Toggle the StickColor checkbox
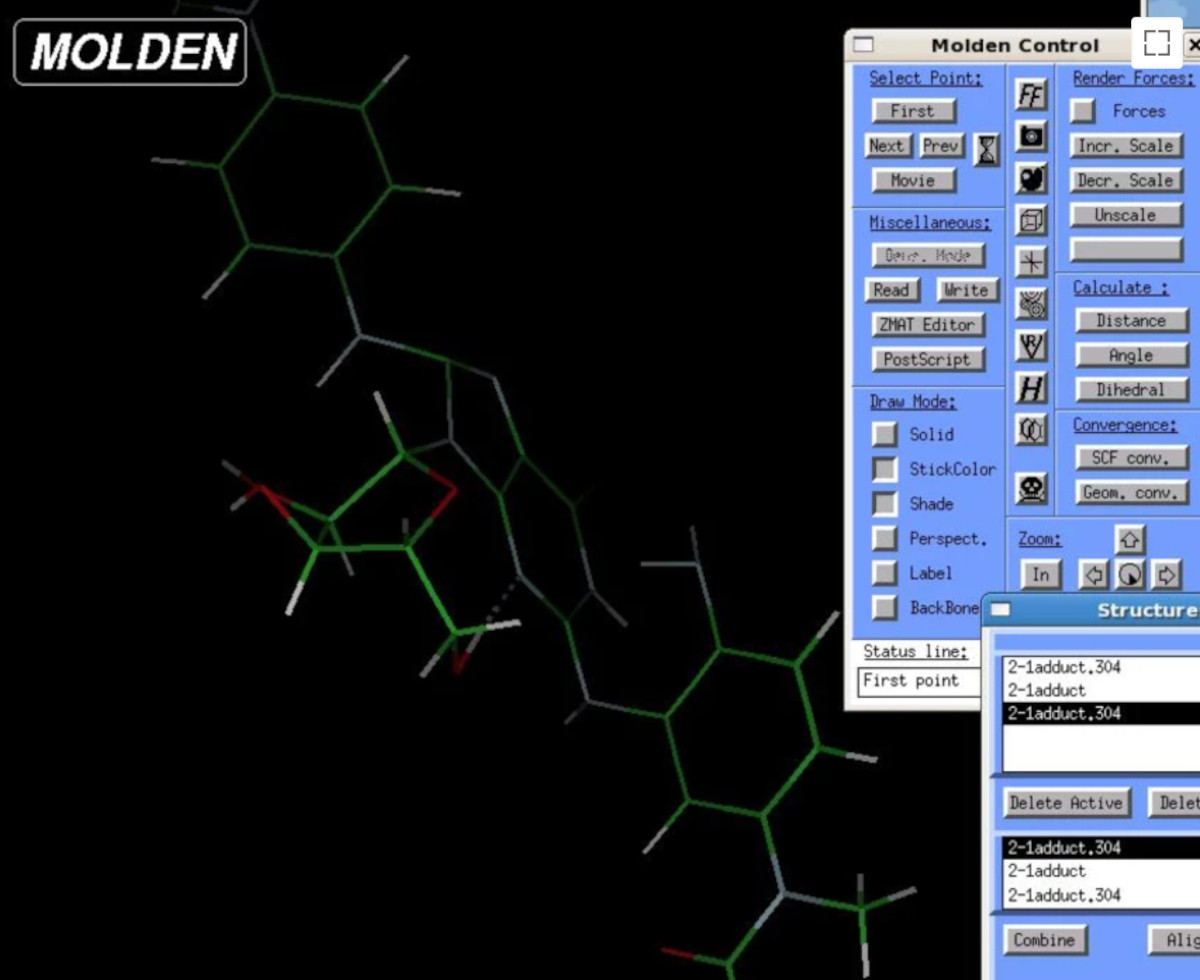Viewport: 1200px width, 980px height. pos(884,469)
